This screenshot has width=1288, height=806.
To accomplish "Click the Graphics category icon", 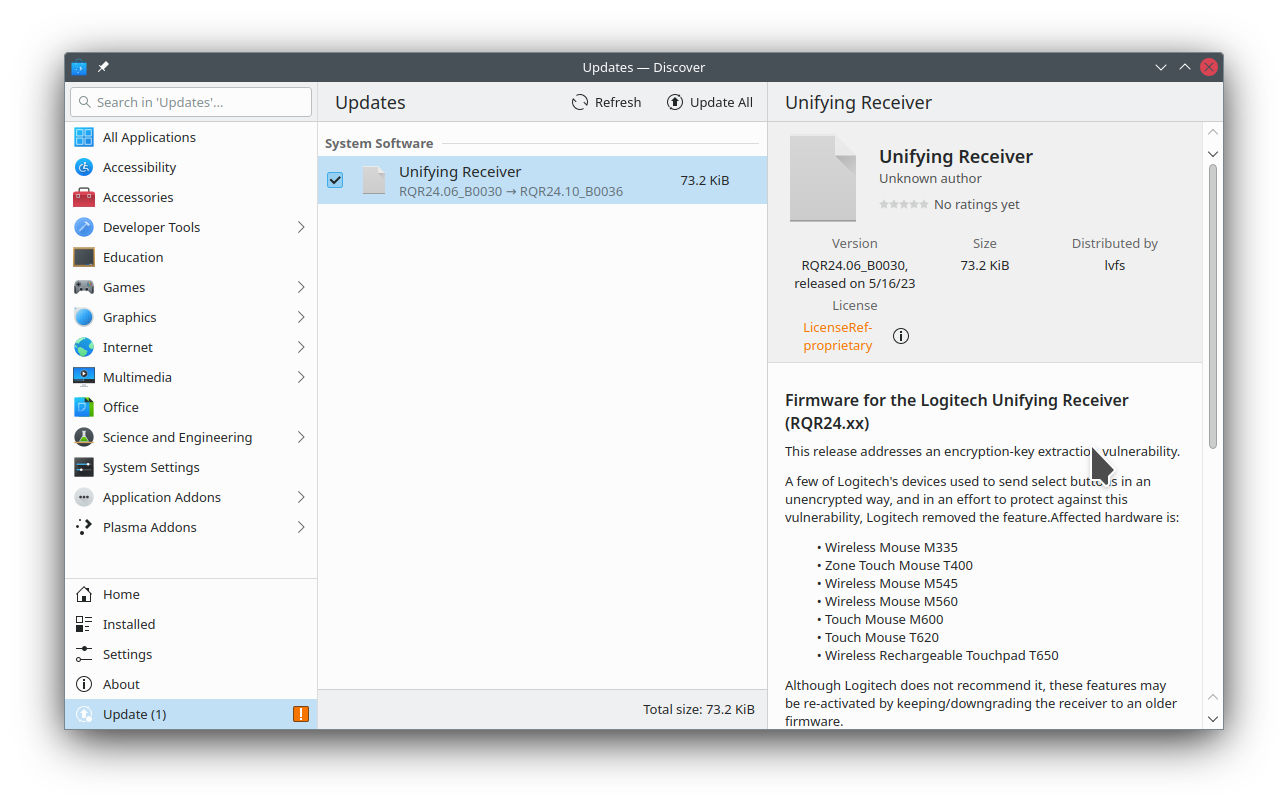I will (84, 317).
